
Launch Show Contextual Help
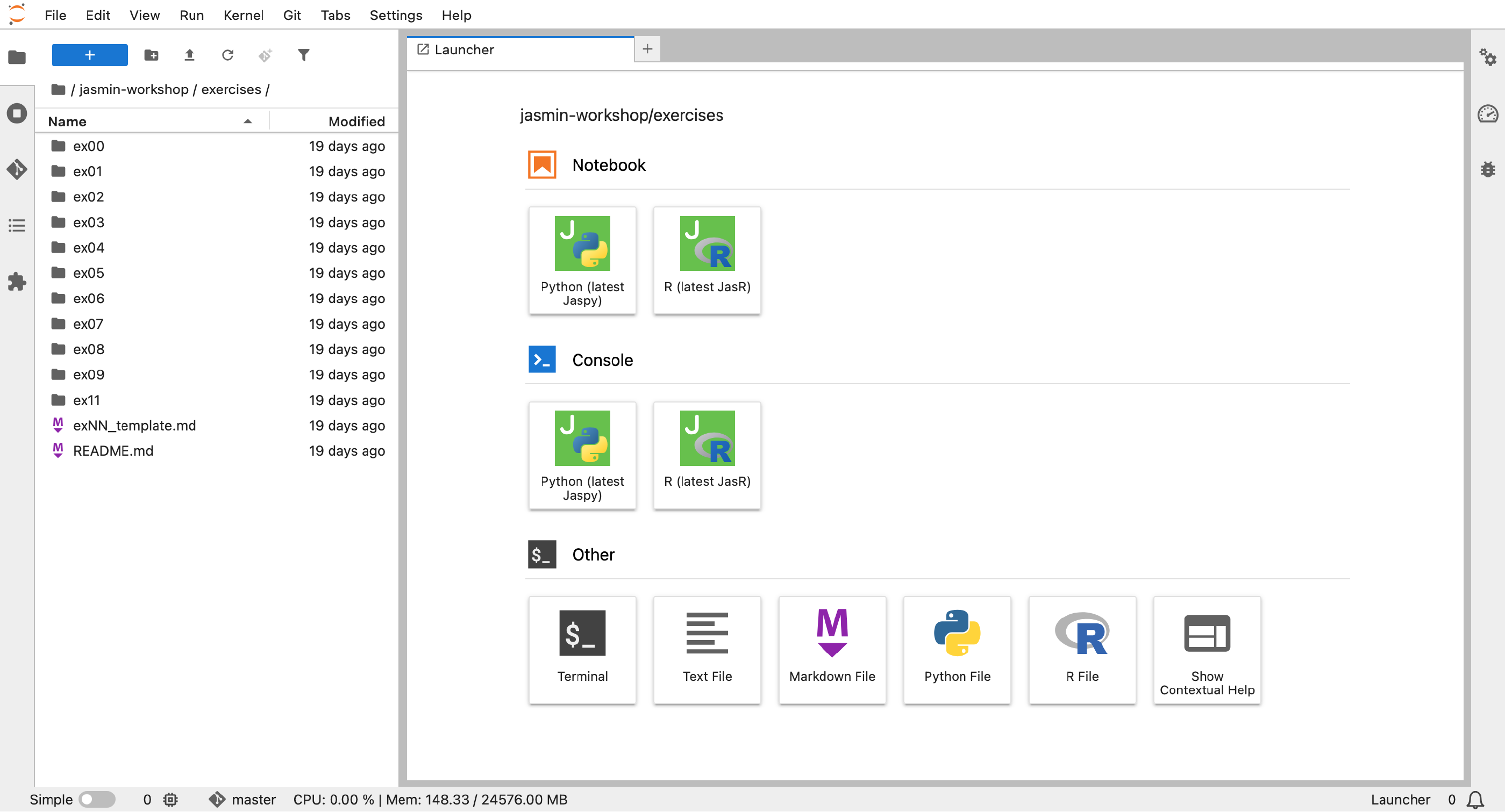pyautogui.click(x=1207, y=650)
